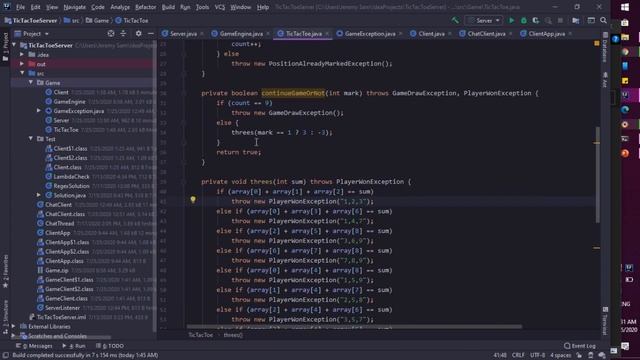Open the TODO tool window
This screenshot has width=640, height=360.
(109, 346)
